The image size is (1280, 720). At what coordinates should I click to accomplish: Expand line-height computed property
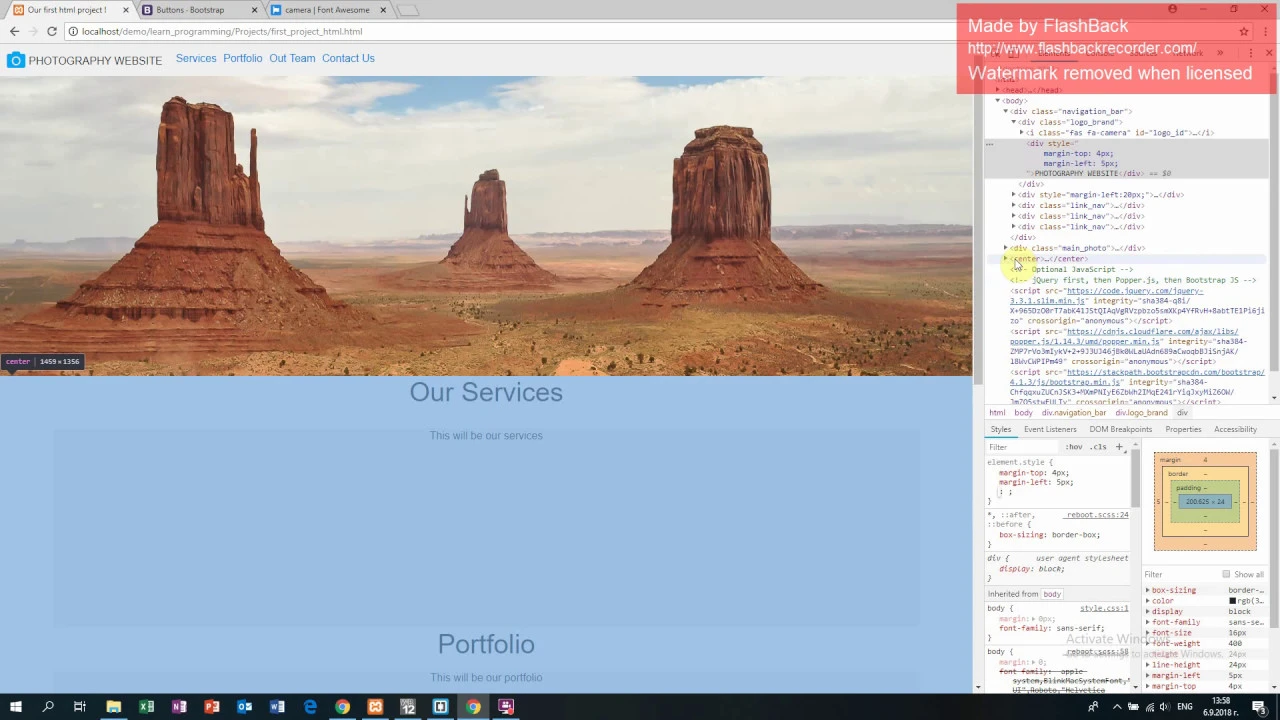[1147, 665]
